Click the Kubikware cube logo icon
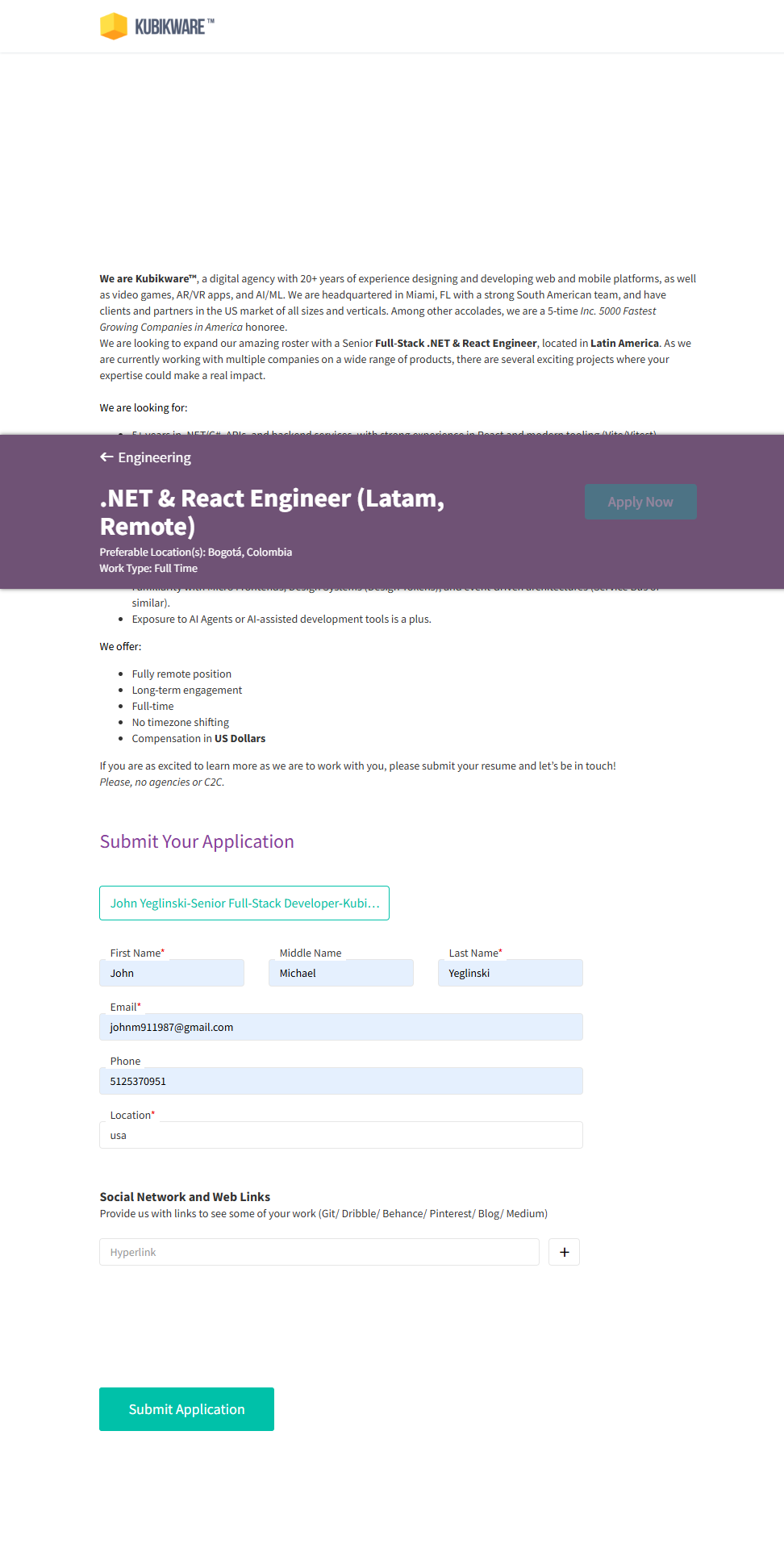Image resolution: width=784 pixels, height=1552 pixels. pyautogui.click(x=114, y=27)
